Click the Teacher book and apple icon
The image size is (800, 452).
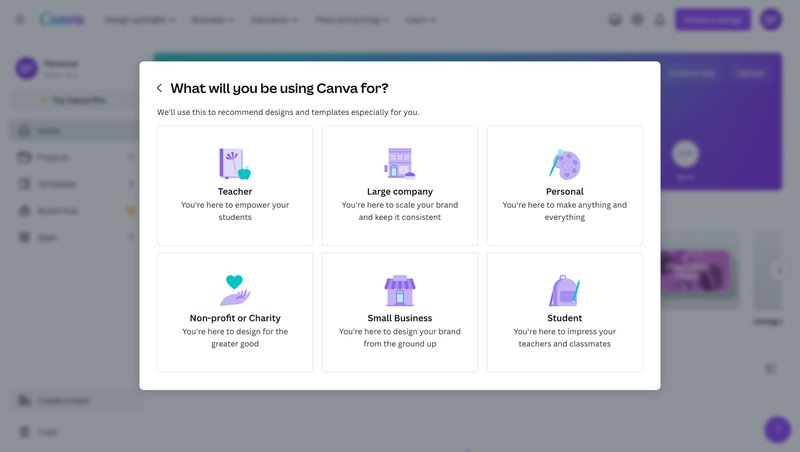click(234, 163)
